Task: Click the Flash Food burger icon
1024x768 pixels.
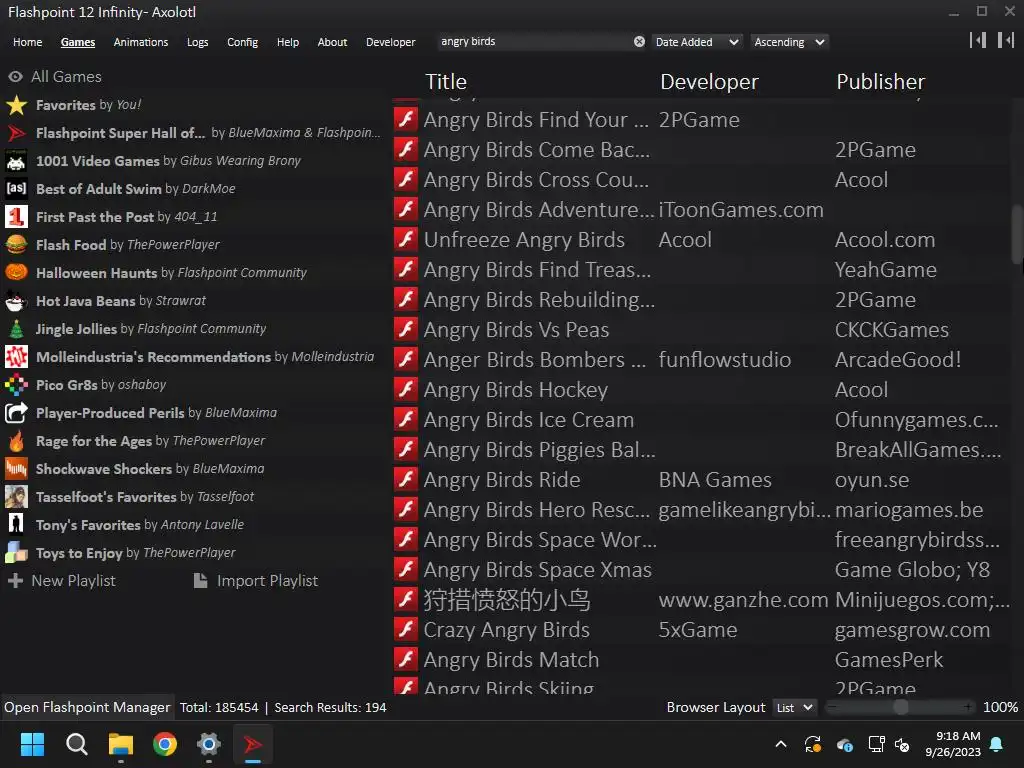Action: (16, 244)
